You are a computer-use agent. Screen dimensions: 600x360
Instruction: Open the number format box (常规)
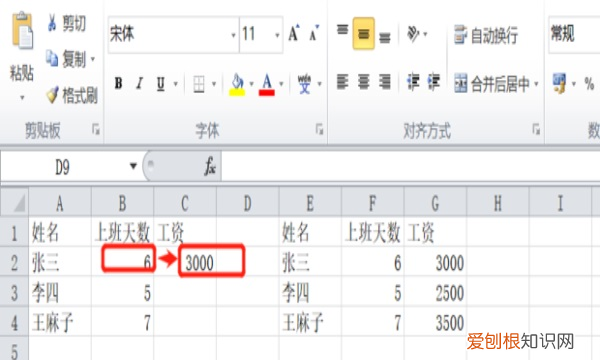[574, 34]
